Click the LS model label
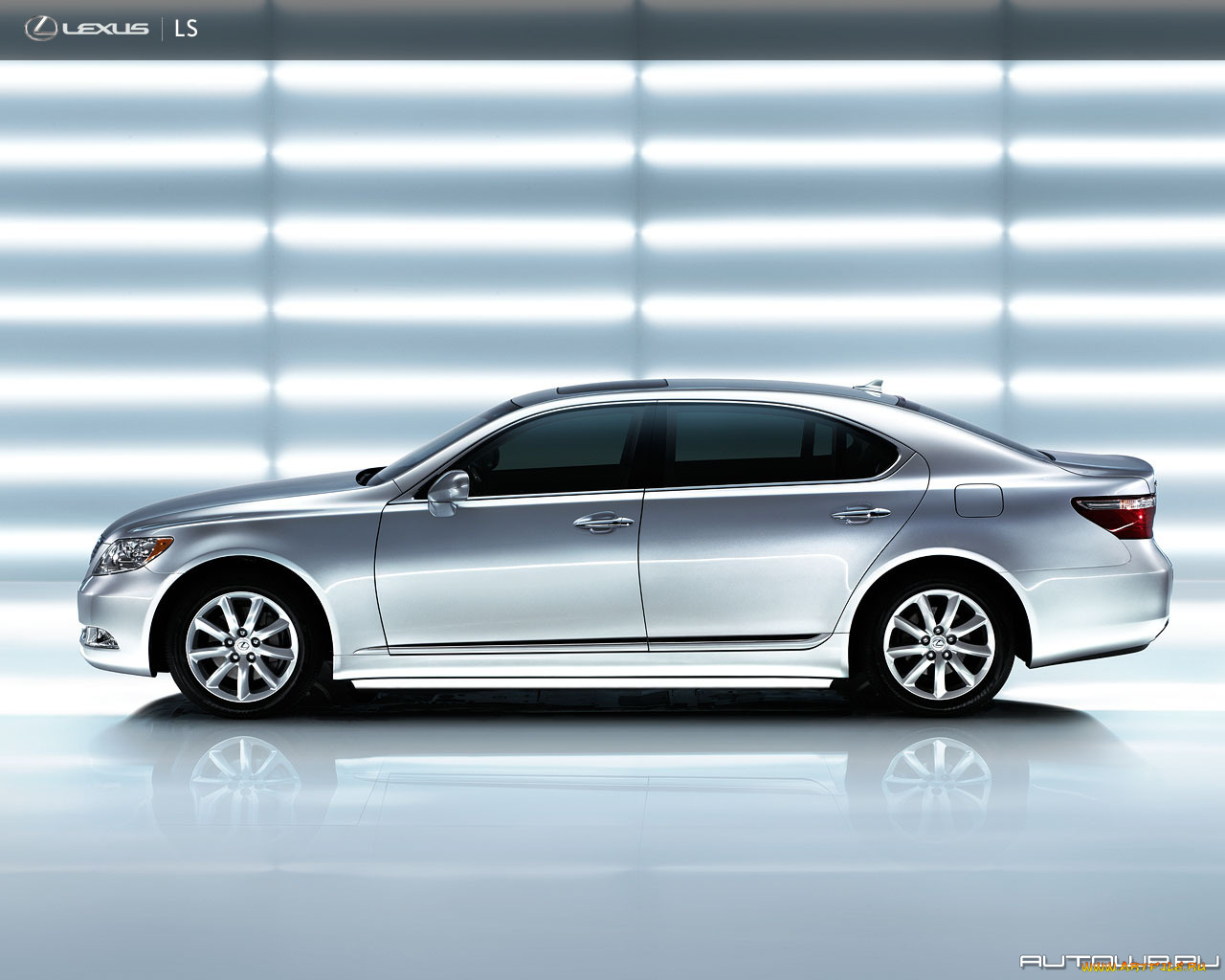This screenshot has height=980, width=1225. coord(186,27)
